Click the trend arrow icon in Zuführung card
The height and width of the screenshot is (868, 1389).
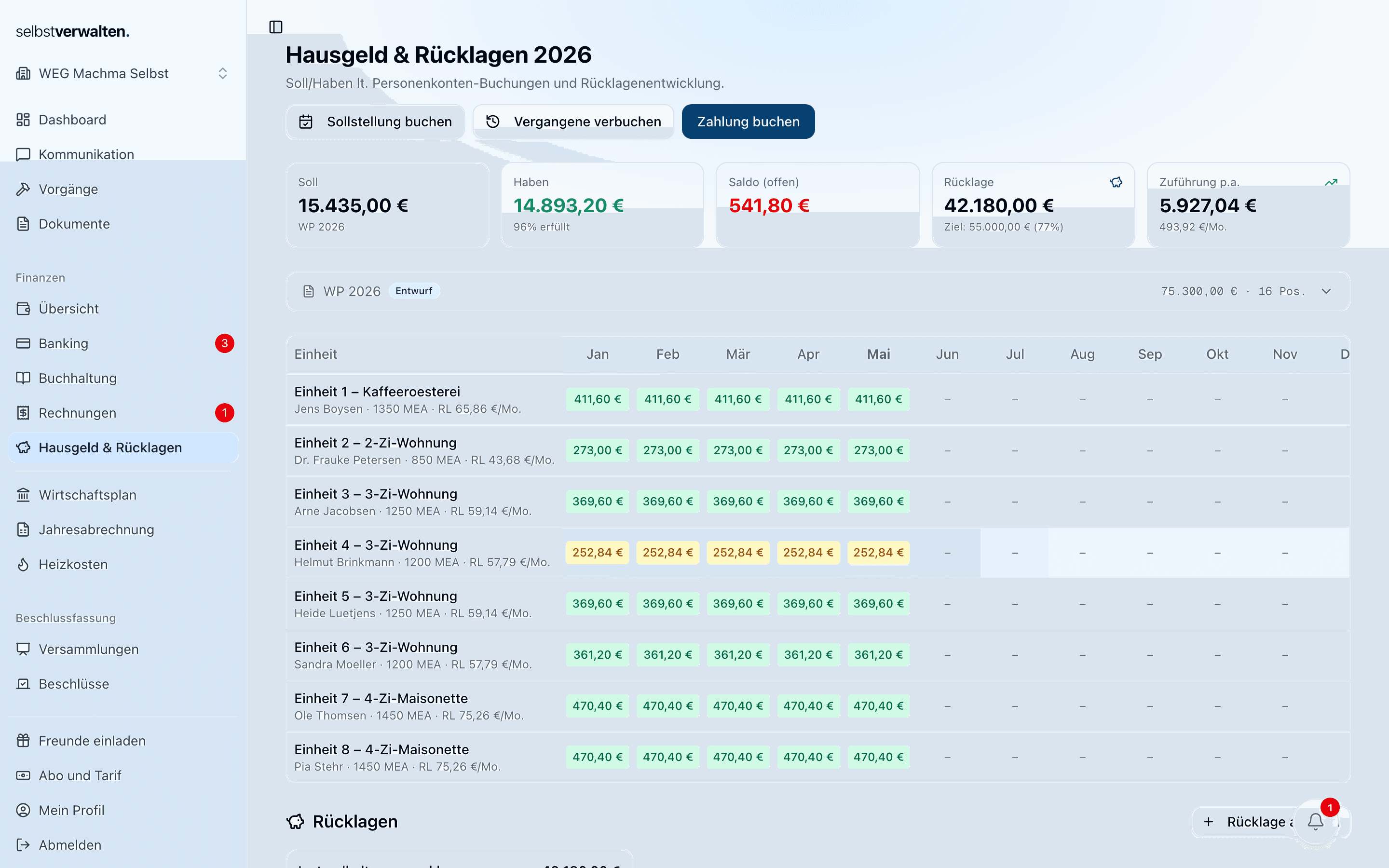tap(1331, 182)
